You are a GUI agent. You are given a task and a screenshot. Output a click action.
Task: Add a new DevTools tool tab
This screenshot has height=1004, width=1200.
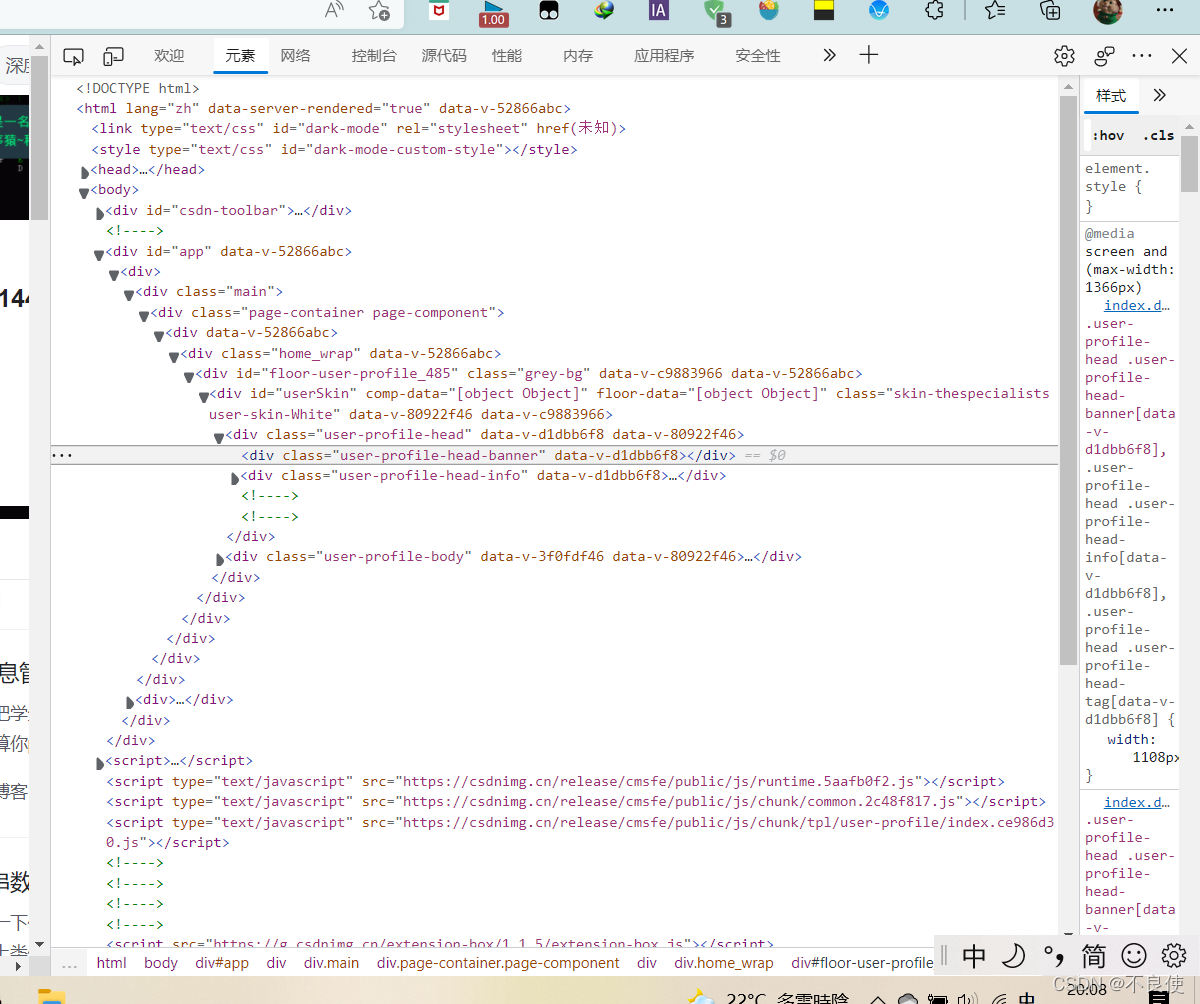tap(868, 55)
